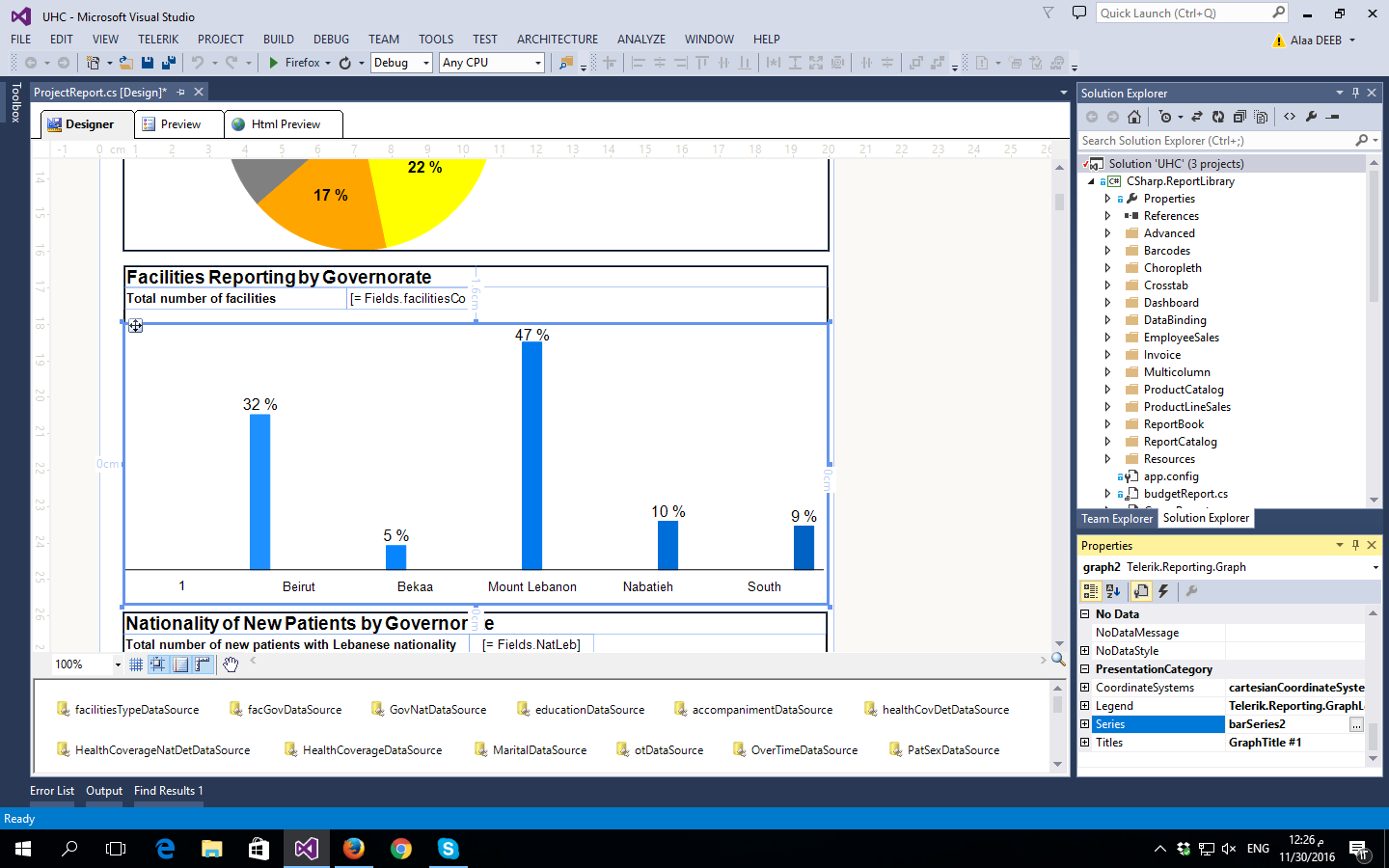
Task: Click Collapse All in Solution Explorer
Action: (1239, 117)
